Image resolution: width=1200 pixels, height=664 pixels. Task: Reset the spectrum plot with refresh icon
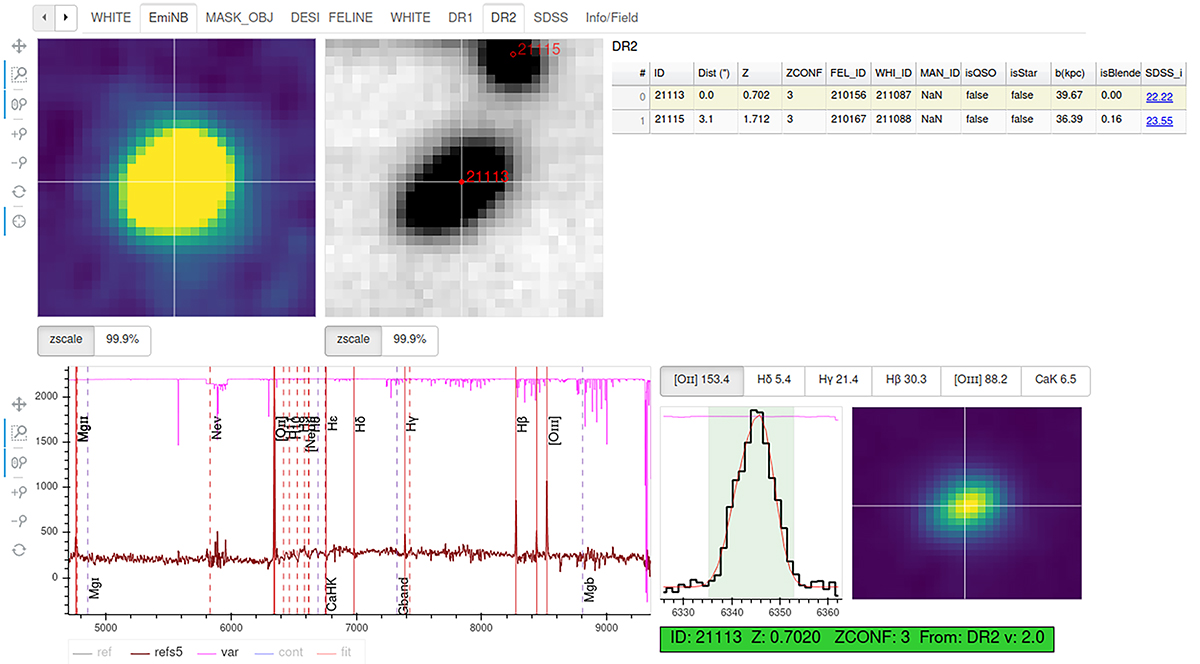coord(18,549)
